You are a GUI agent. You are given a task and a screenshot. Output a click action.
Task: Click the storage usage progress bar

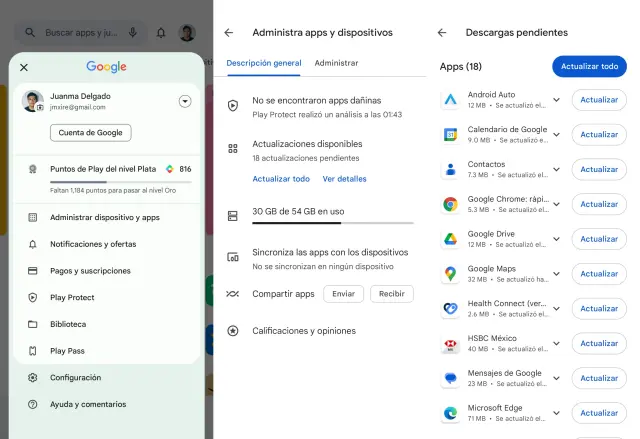coord(332,223)
